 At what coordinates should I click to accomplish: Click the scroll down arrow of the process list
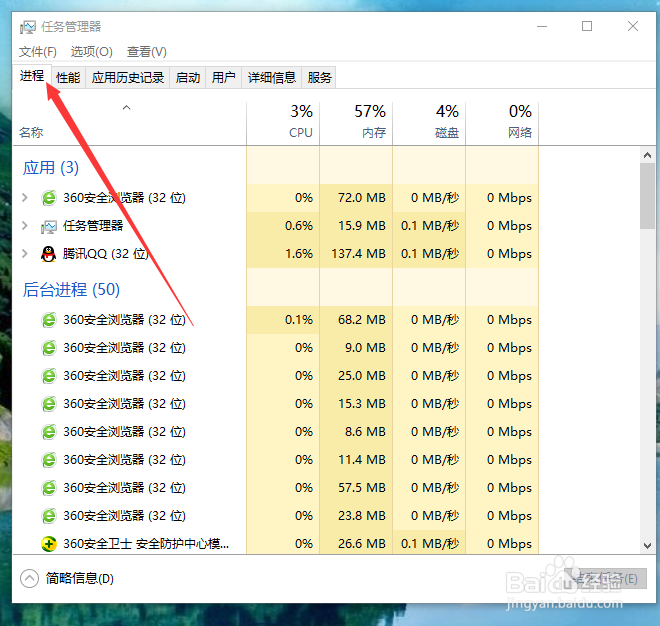click(647, 546)
